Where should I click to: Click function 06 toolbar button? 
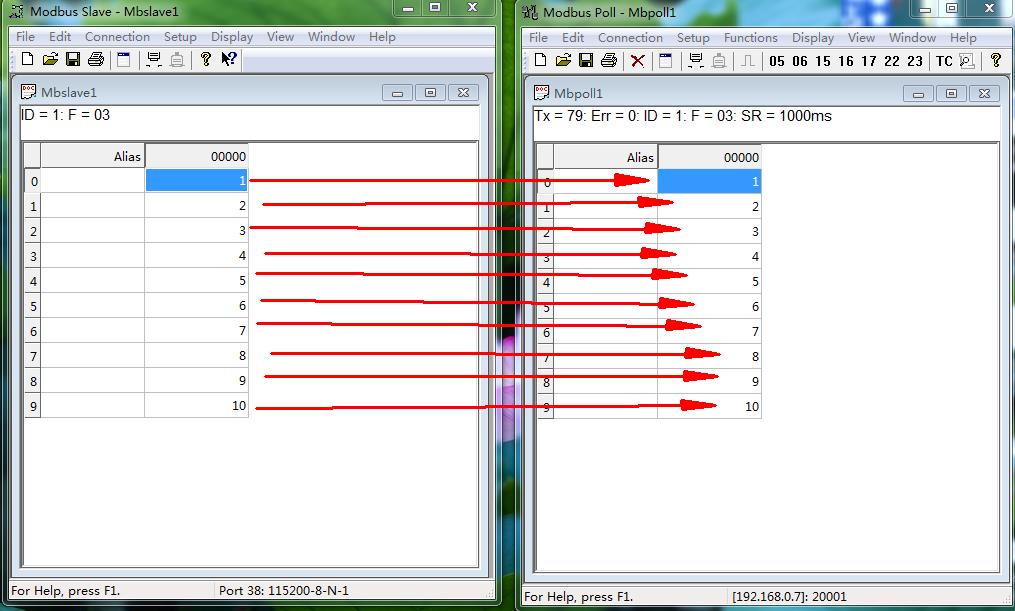(800, 61)
